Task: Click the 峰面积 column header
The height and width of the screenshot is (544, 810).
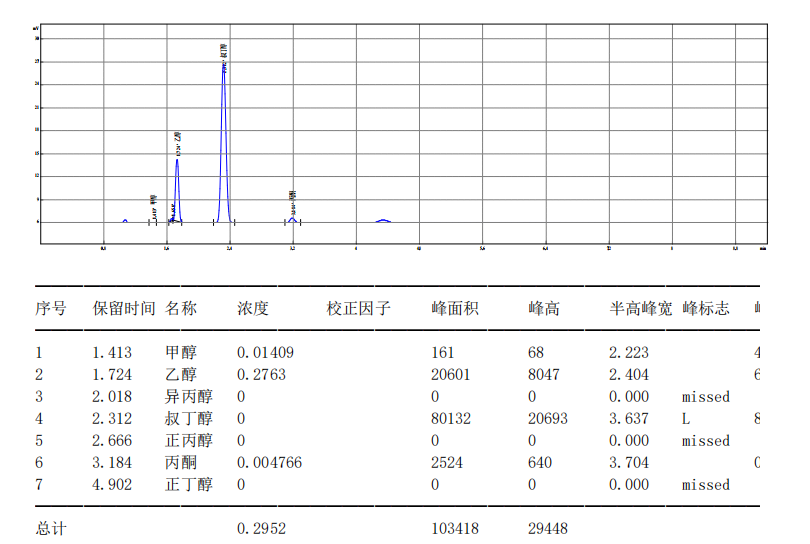Action: coord(455,309)
